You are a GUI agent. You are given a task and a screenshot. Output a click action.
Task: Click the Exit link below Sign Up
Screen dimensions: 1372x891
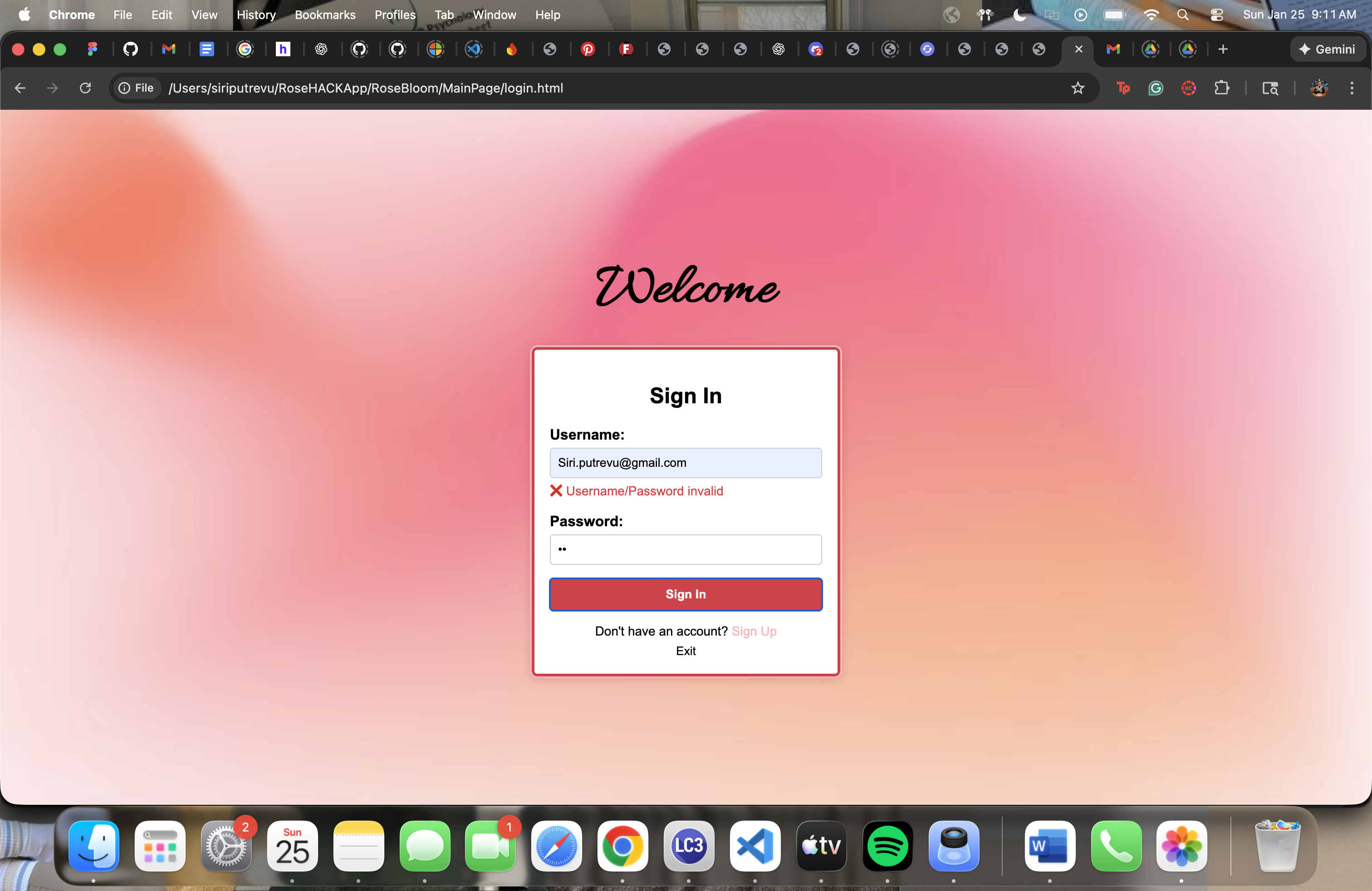coord(686,651)
